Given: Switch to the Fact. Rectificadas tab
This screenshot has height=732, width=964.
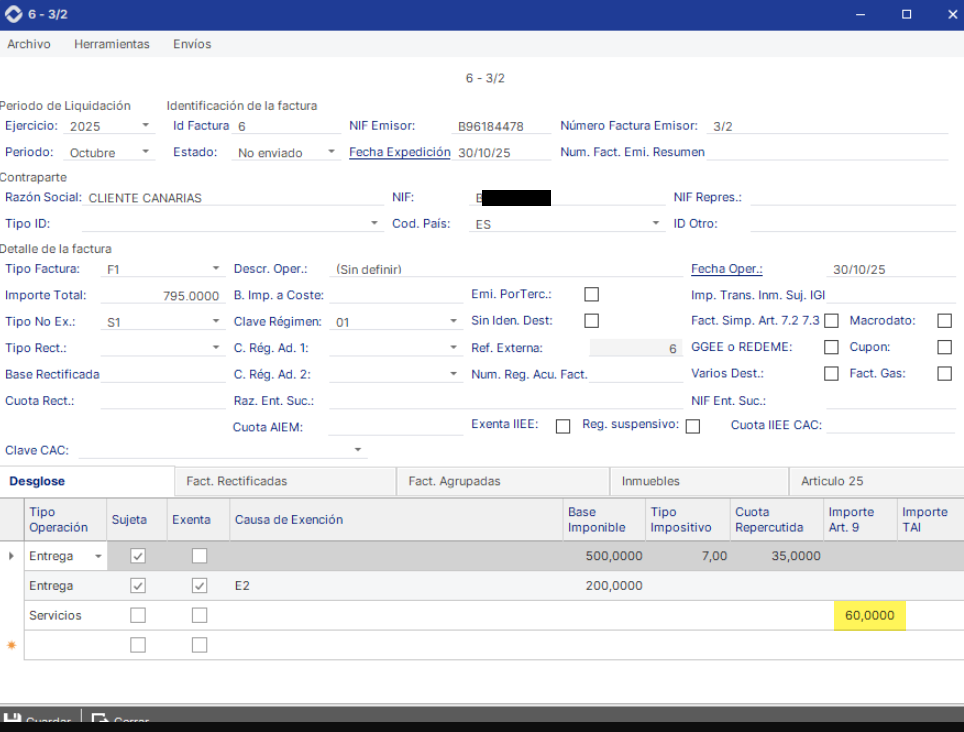Looking at the screenshot, I should [x=285, y=481].
